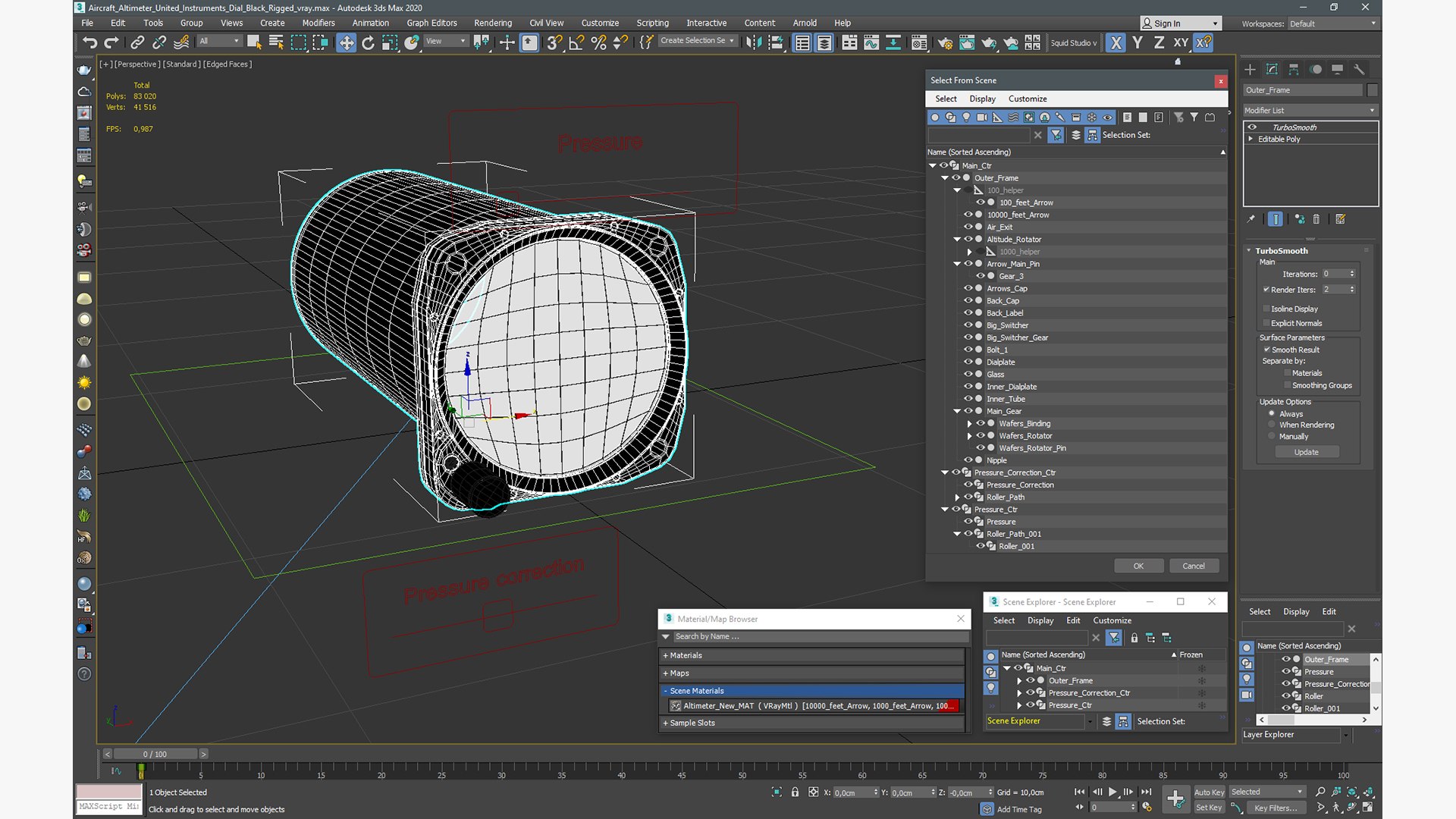
Task: Click the time slider showing 0 / 100
Action: click(155, 754)
